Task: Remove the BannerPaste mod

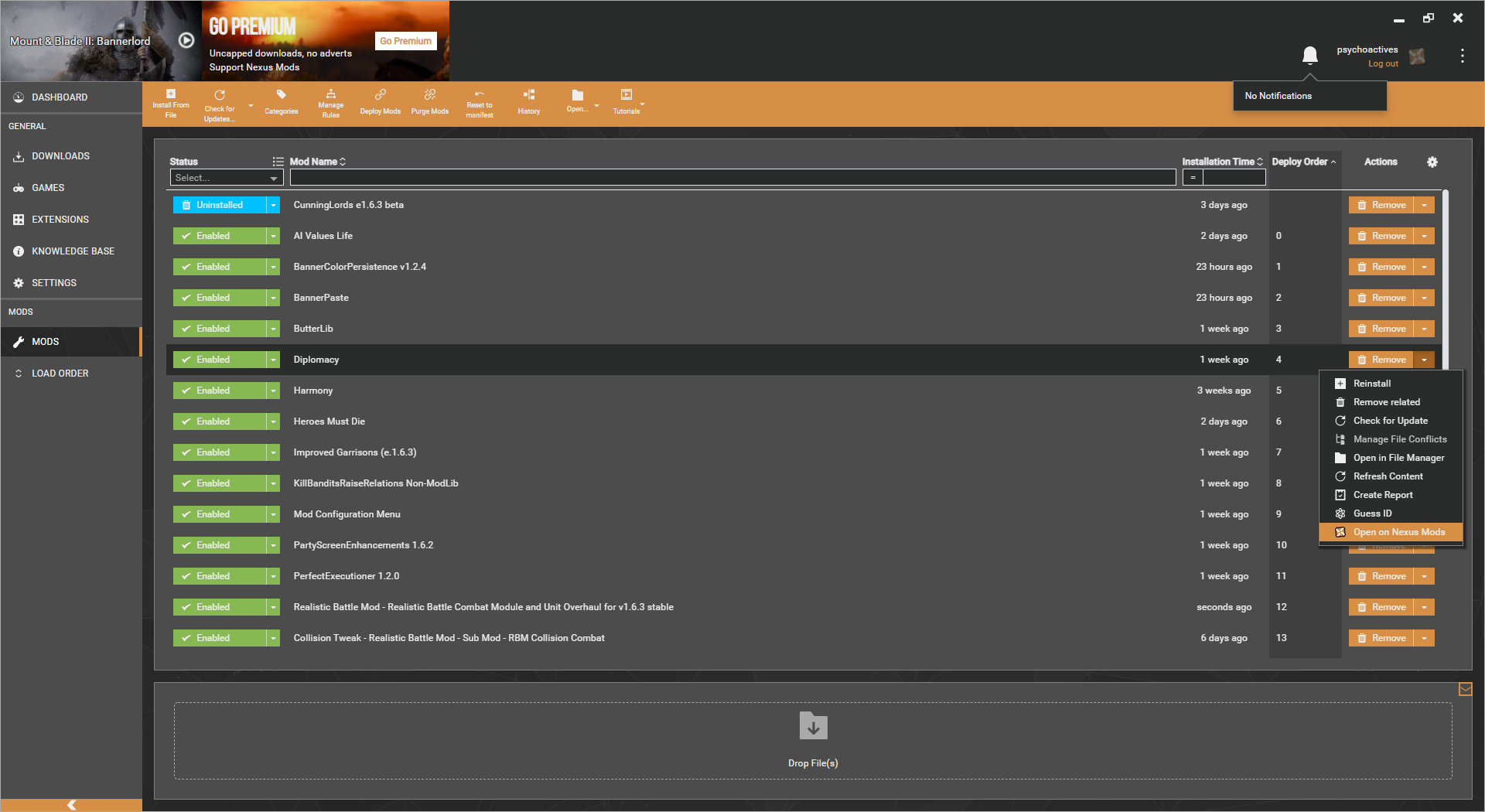Action: coord(1381,298)
